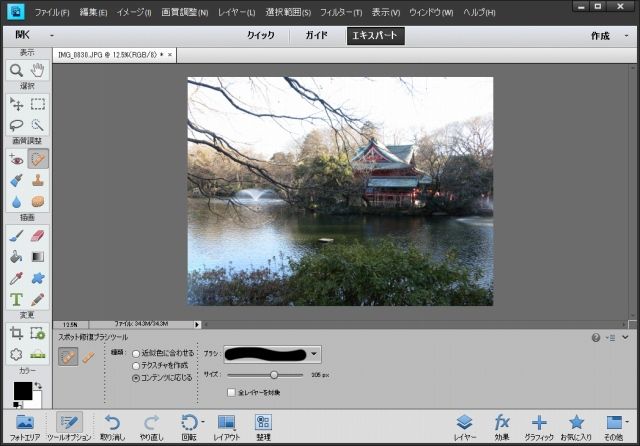The image size is (640, 446).
Task: Select the Paint Bucket tool
Action: click(16, 257)
